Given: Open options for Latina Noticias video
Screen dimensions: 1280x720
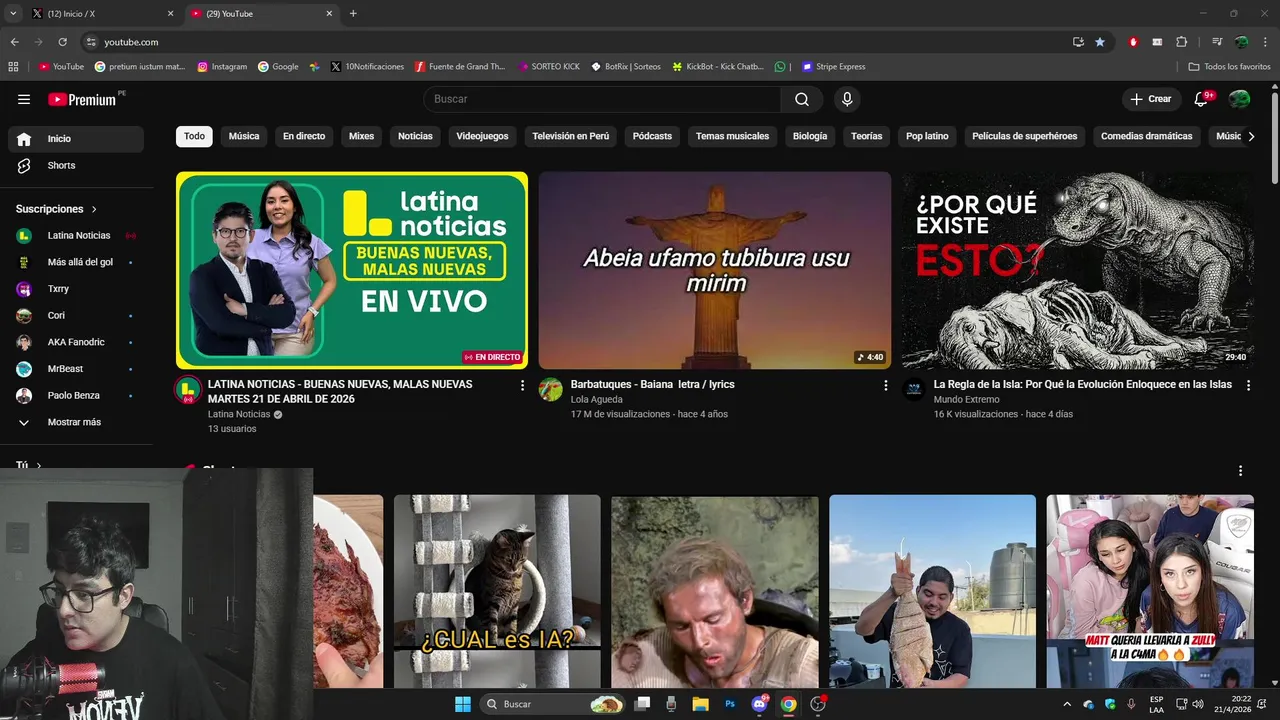Looking at the screenshot, I should click(x=522, y=385).
